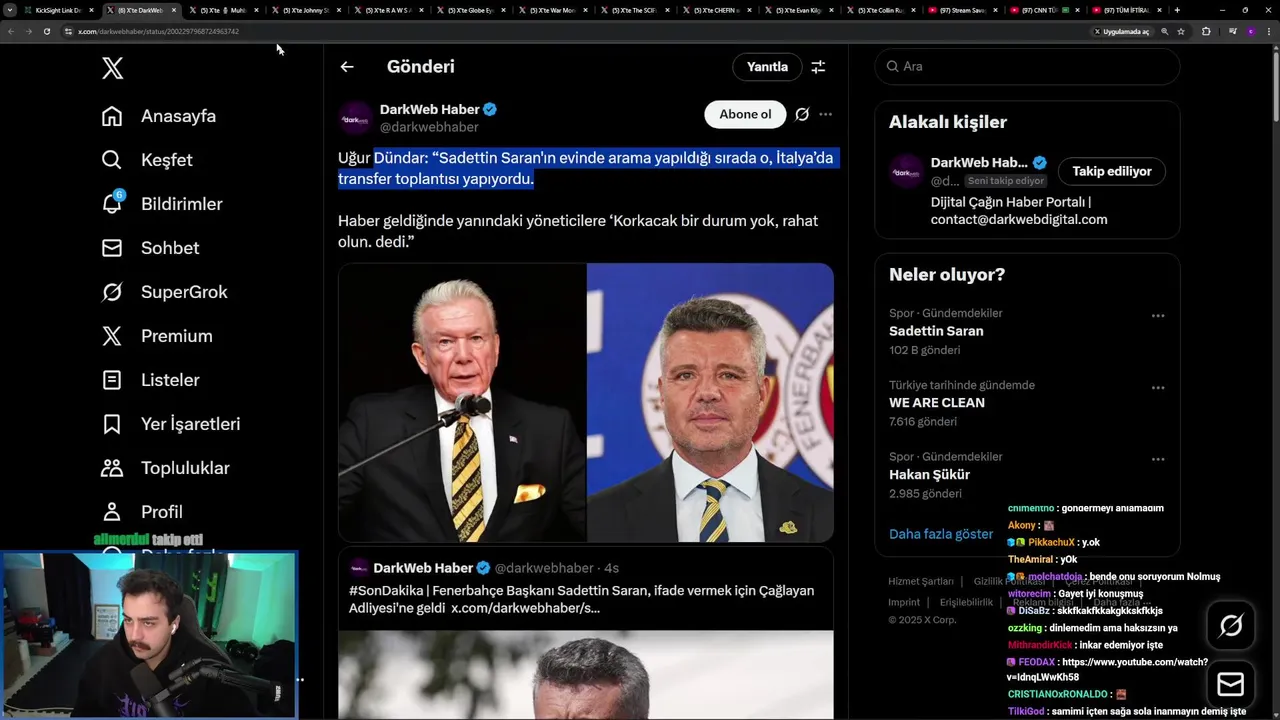This screenshot has height=720, width=1280.
Task: Click the Listeler list icon
Action: 112,380
